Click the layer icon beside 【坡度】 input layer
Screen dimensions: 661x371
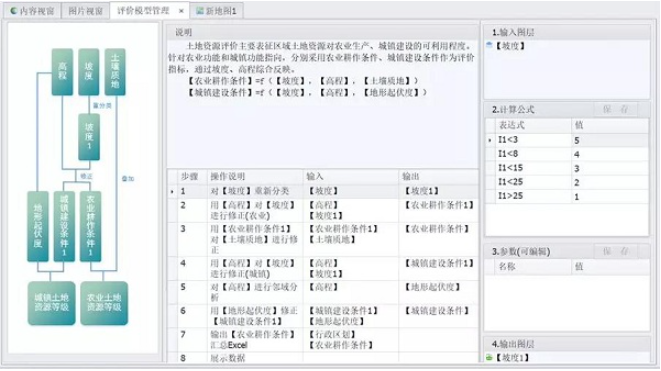(489, 45)
